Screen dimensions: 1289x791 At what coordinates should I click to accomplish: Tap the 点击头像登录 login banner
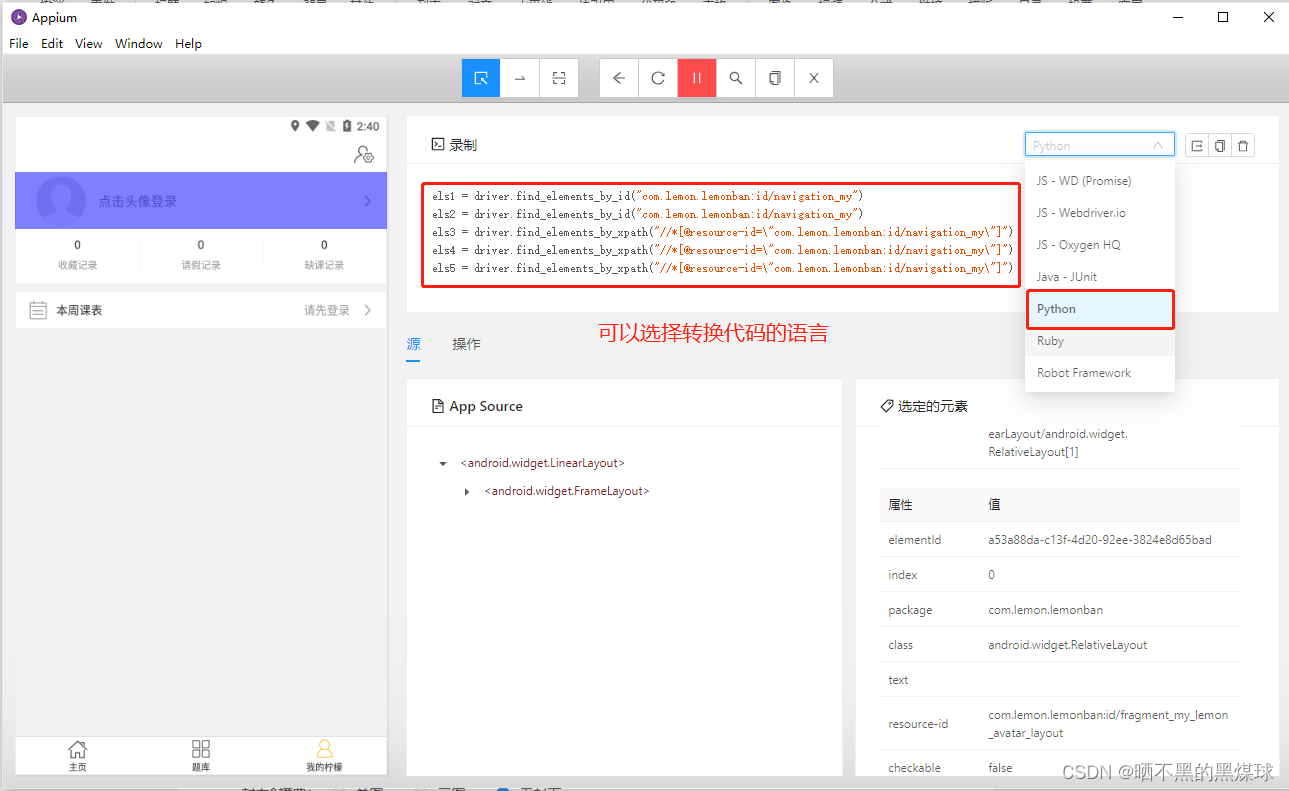tap(201, 201)
